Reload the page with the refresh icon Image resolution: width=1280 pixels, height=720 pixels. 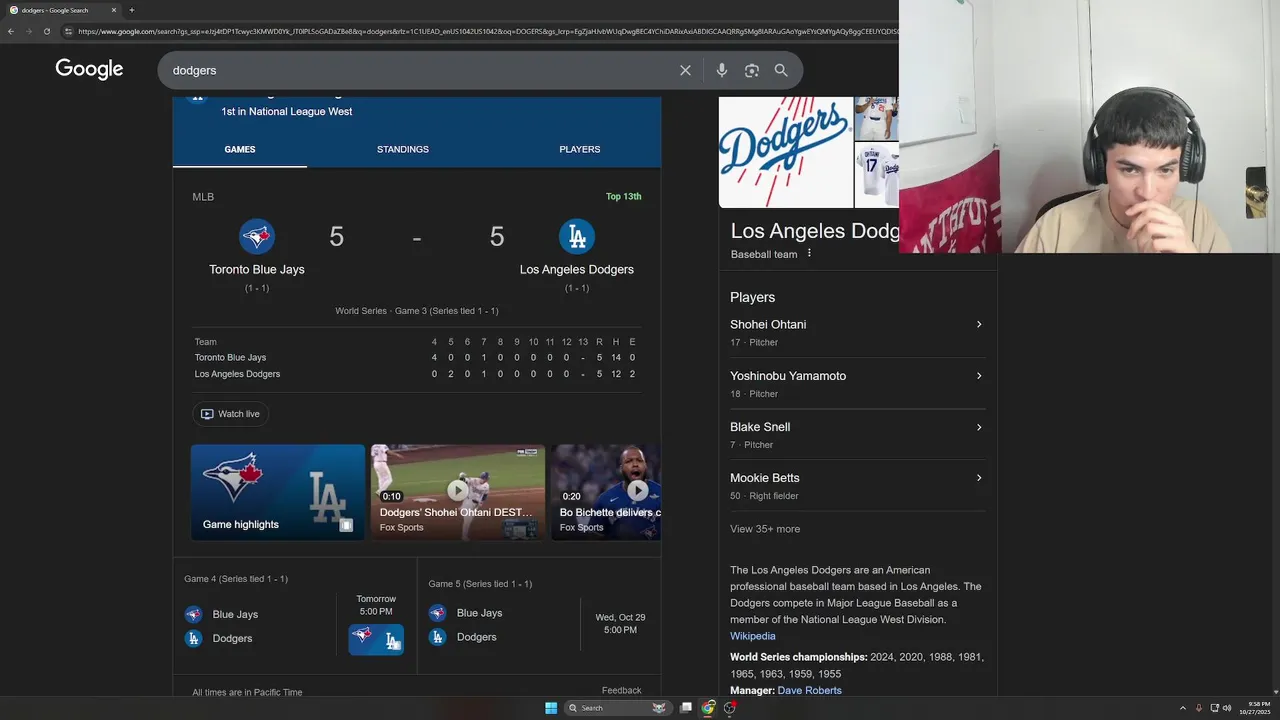46,31
